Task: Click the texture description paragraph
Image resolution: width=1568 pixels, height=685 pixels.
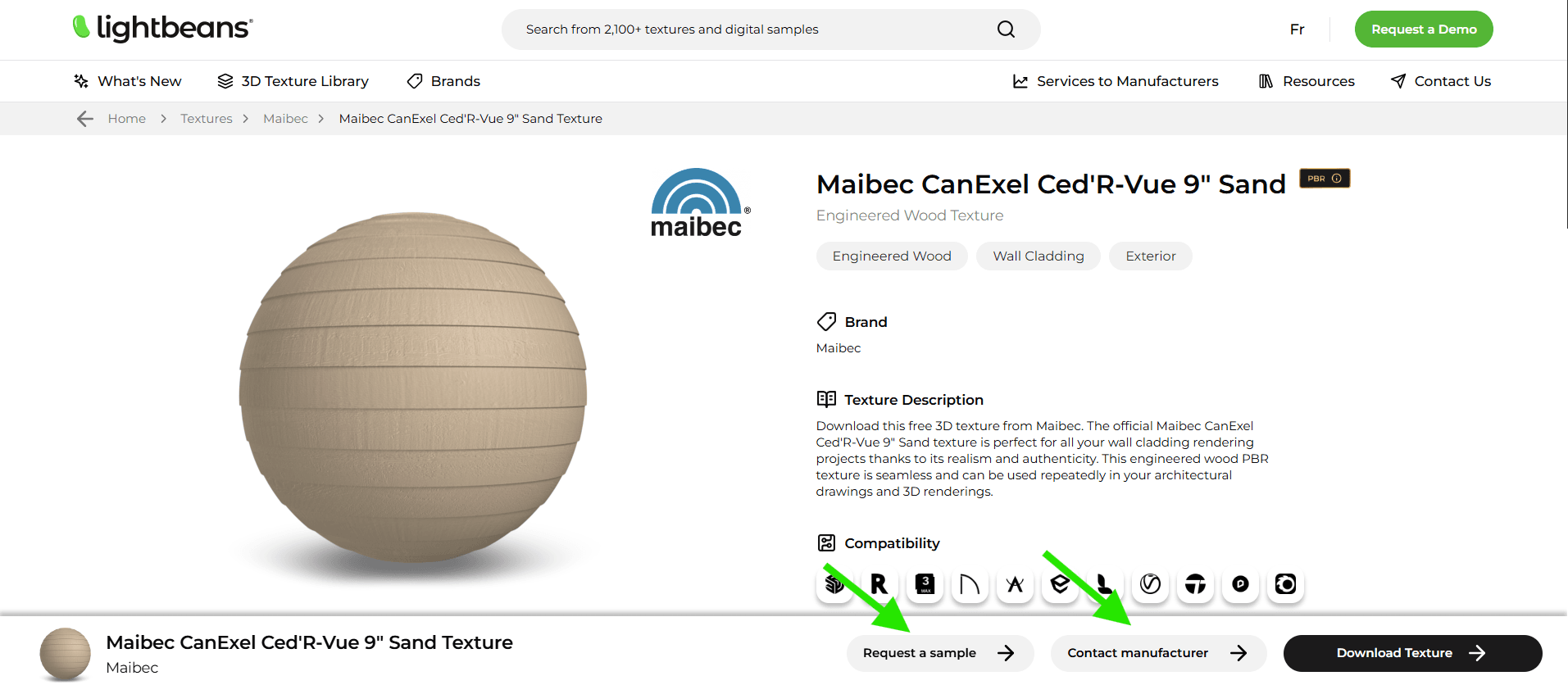Action: coord(1043,459)
